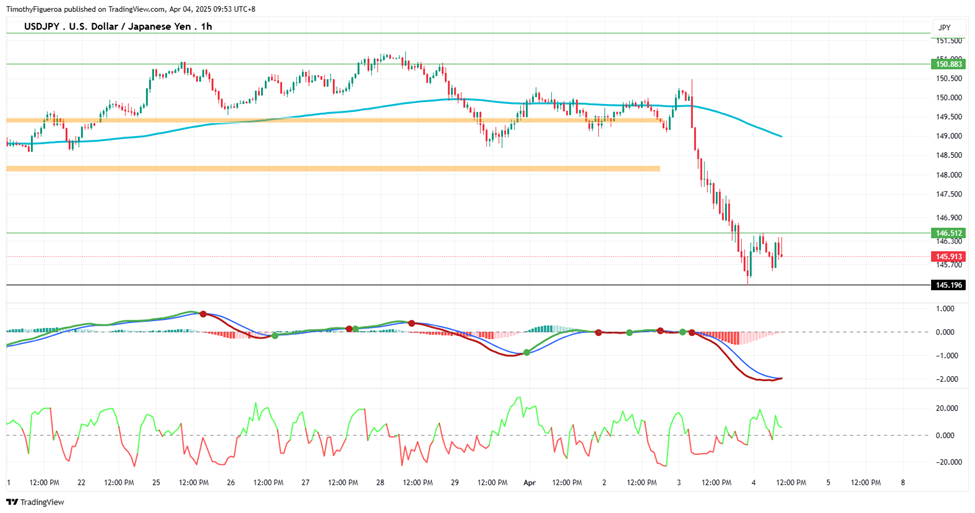Click the lower orange horizontal support band

[333, 169]
